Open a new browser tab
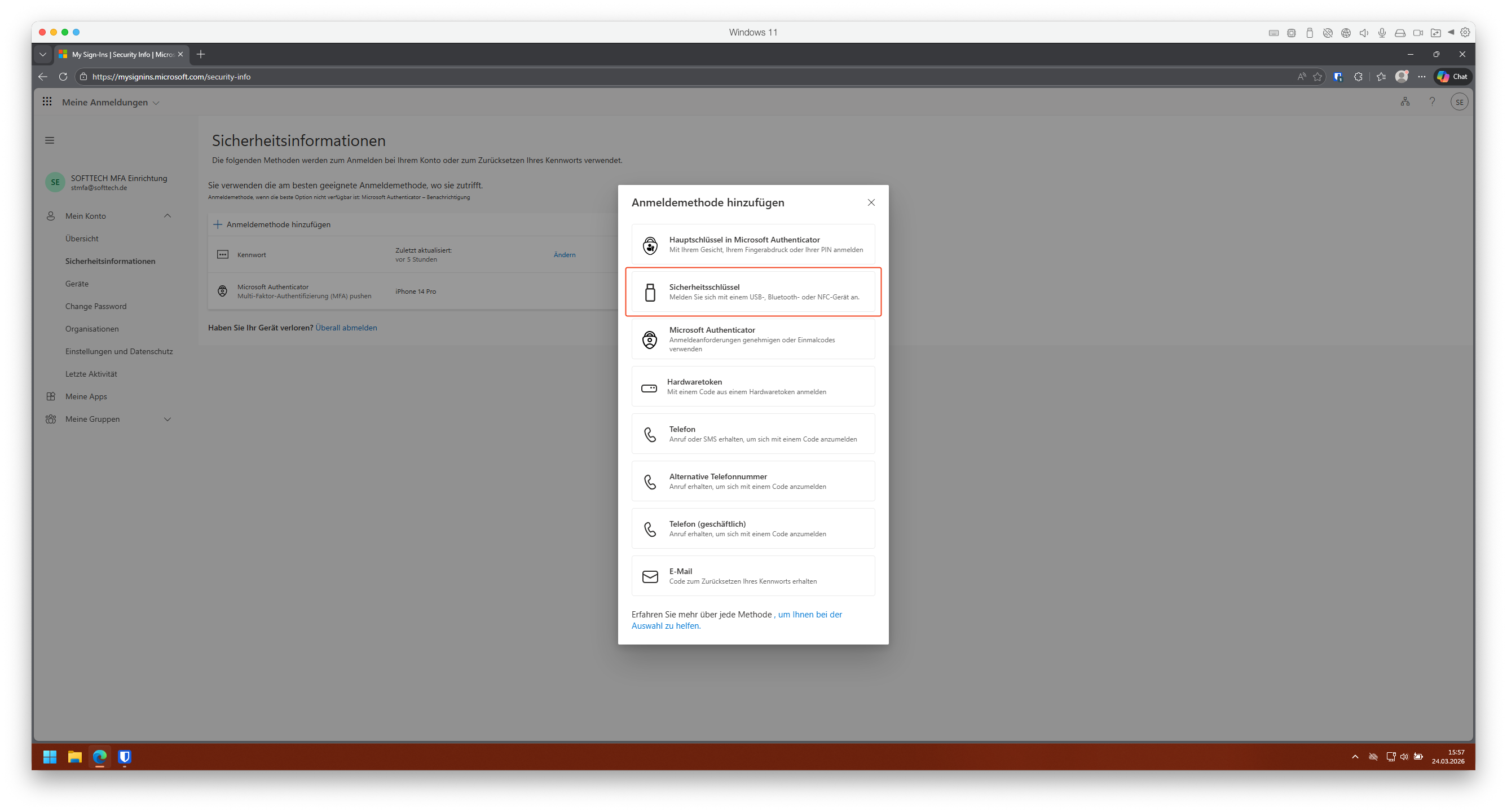The width and height of the screenshot is (1507, 812). (x=201, y=54)
